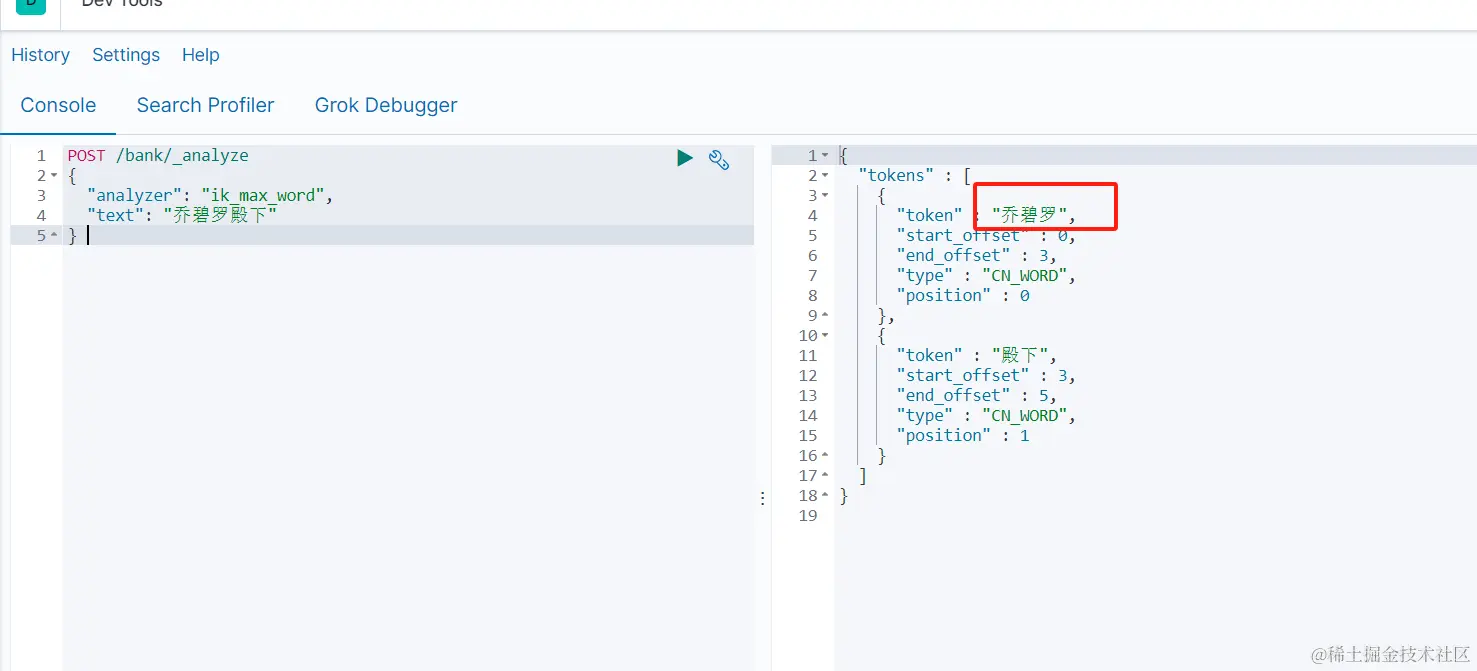Image resolution: width=1477 pixels, height=671 pixels.
Task: Click the "start_offset" : 3 line
Action: 986,375
